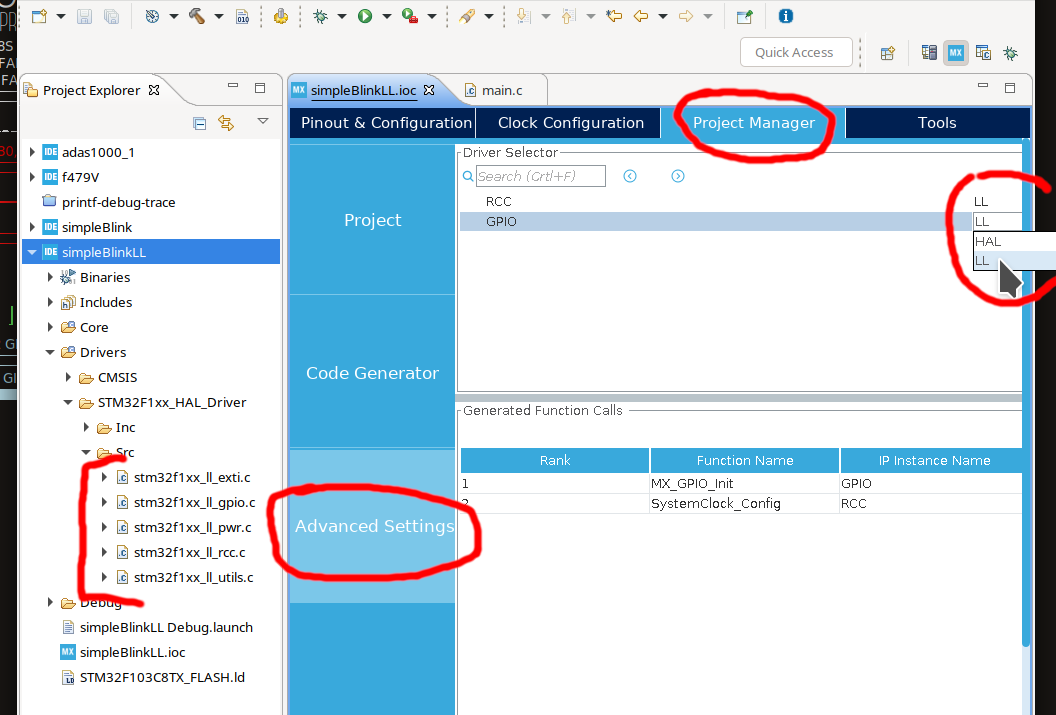1056x715 pixels.
Task: Collapse the STM32F1xx_HAL_Driver folder
Action: tap(68, 402)
